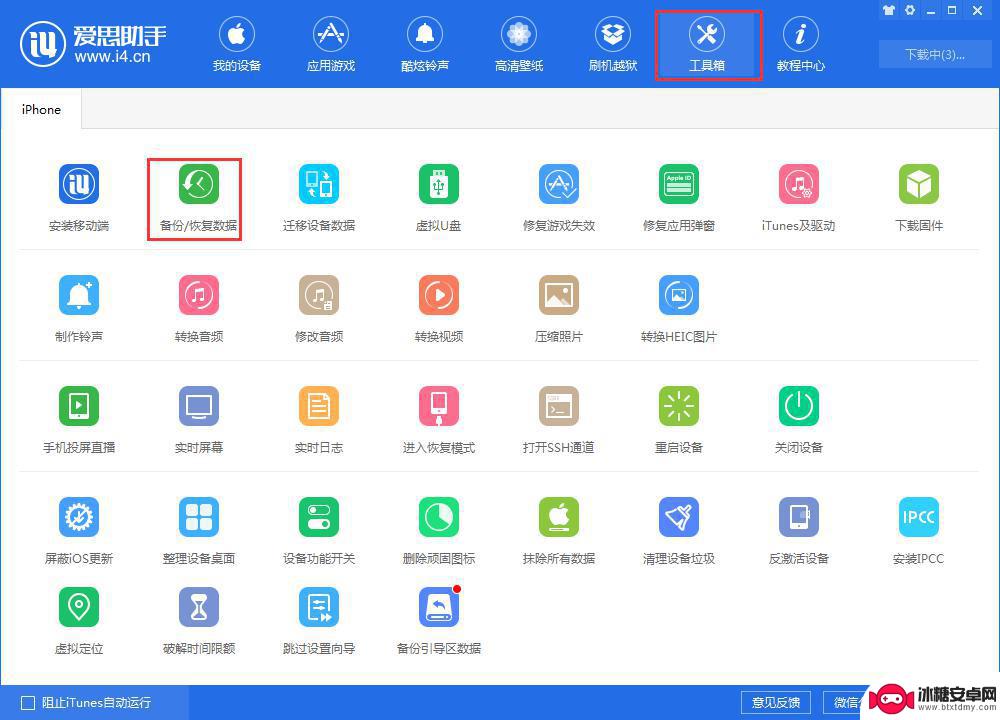Open 虚拟定位 tool
This screenshot has height=720, width=1000.
tap(79, 621)
